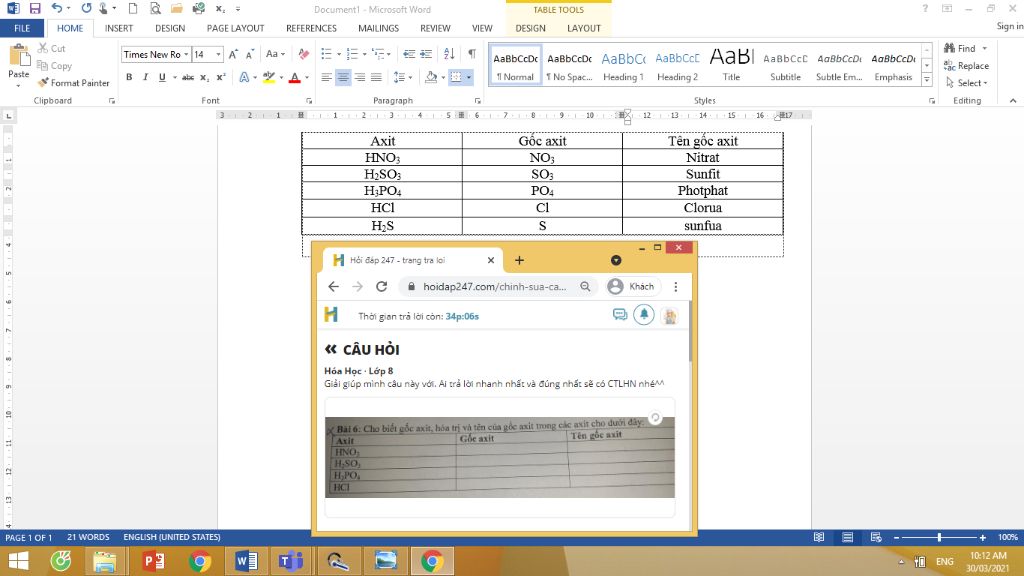Open Line Spacing dropdown

403,77
